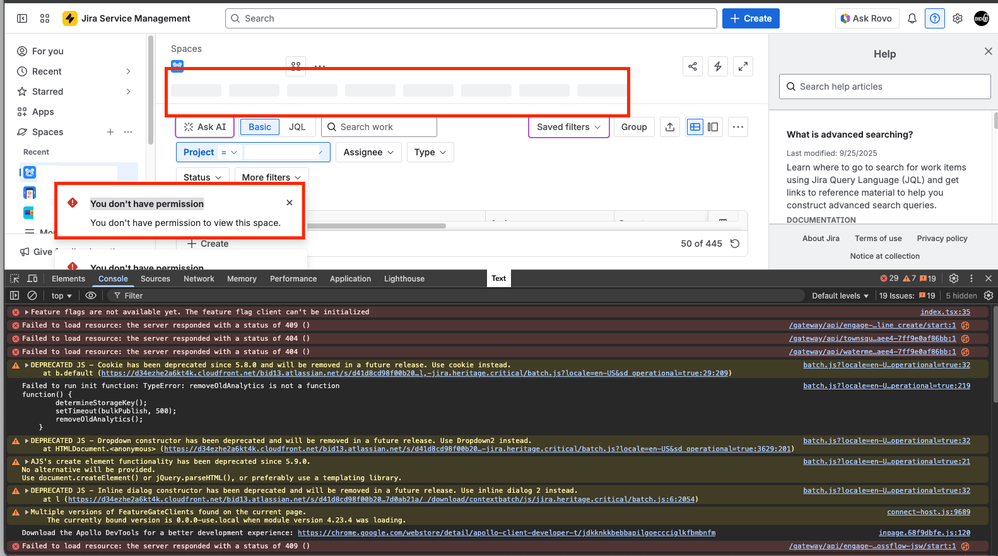Switch to the Lighthouse tab
The width and height of the screenshot is (998, 556).
coord(404,279)
